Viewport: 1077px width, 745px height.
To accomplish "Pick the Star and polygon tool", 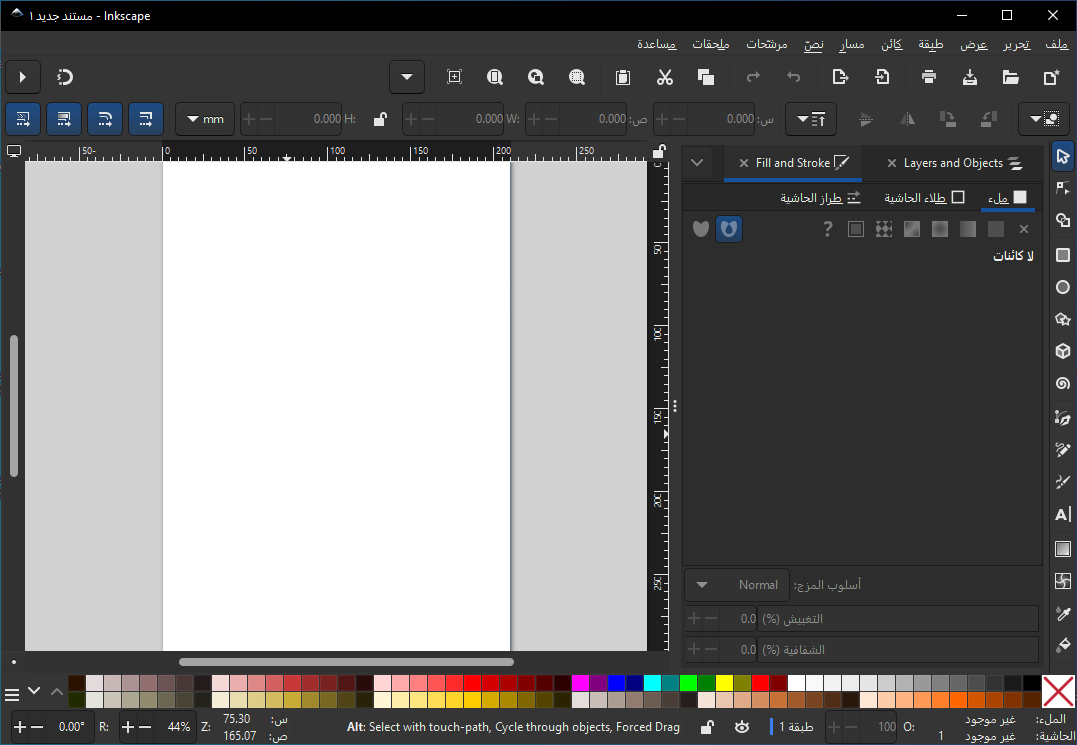I will [x=1063, y=319].
